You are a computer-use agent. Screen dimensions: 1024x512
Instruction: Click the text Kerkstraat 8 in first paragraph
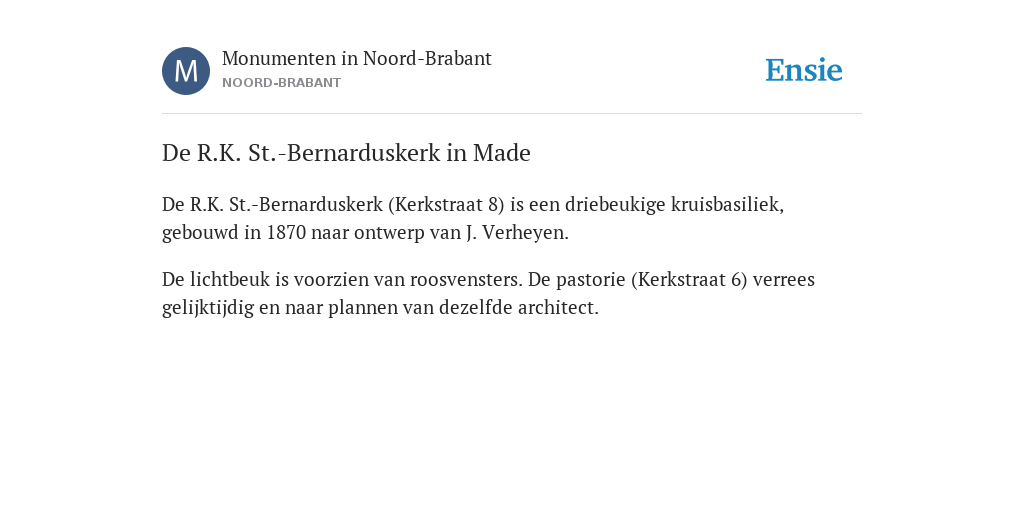tap(447, 204)
